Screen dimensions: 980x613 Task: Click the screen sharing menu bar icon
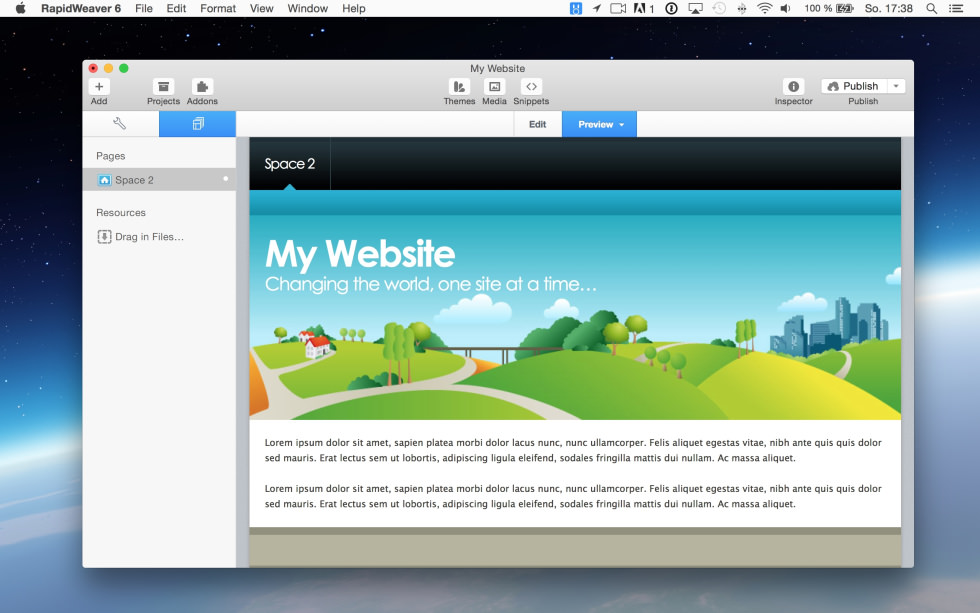click(618, 8)
